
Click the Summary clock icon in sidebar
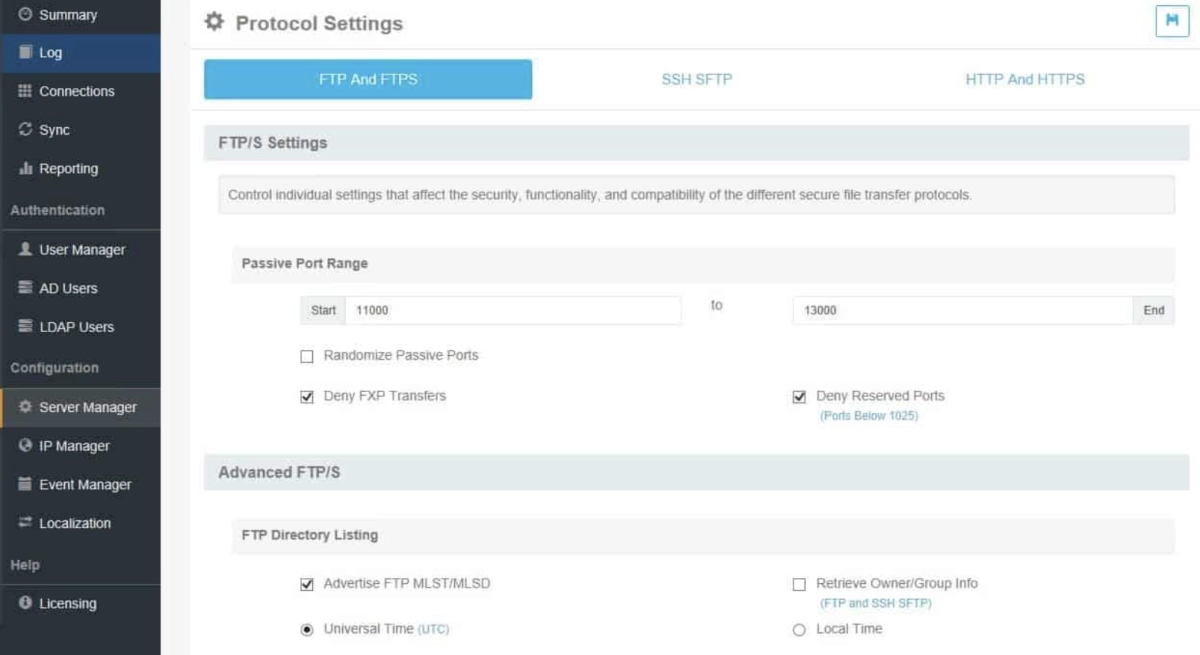pyautogui.click(x=26, y=15)
